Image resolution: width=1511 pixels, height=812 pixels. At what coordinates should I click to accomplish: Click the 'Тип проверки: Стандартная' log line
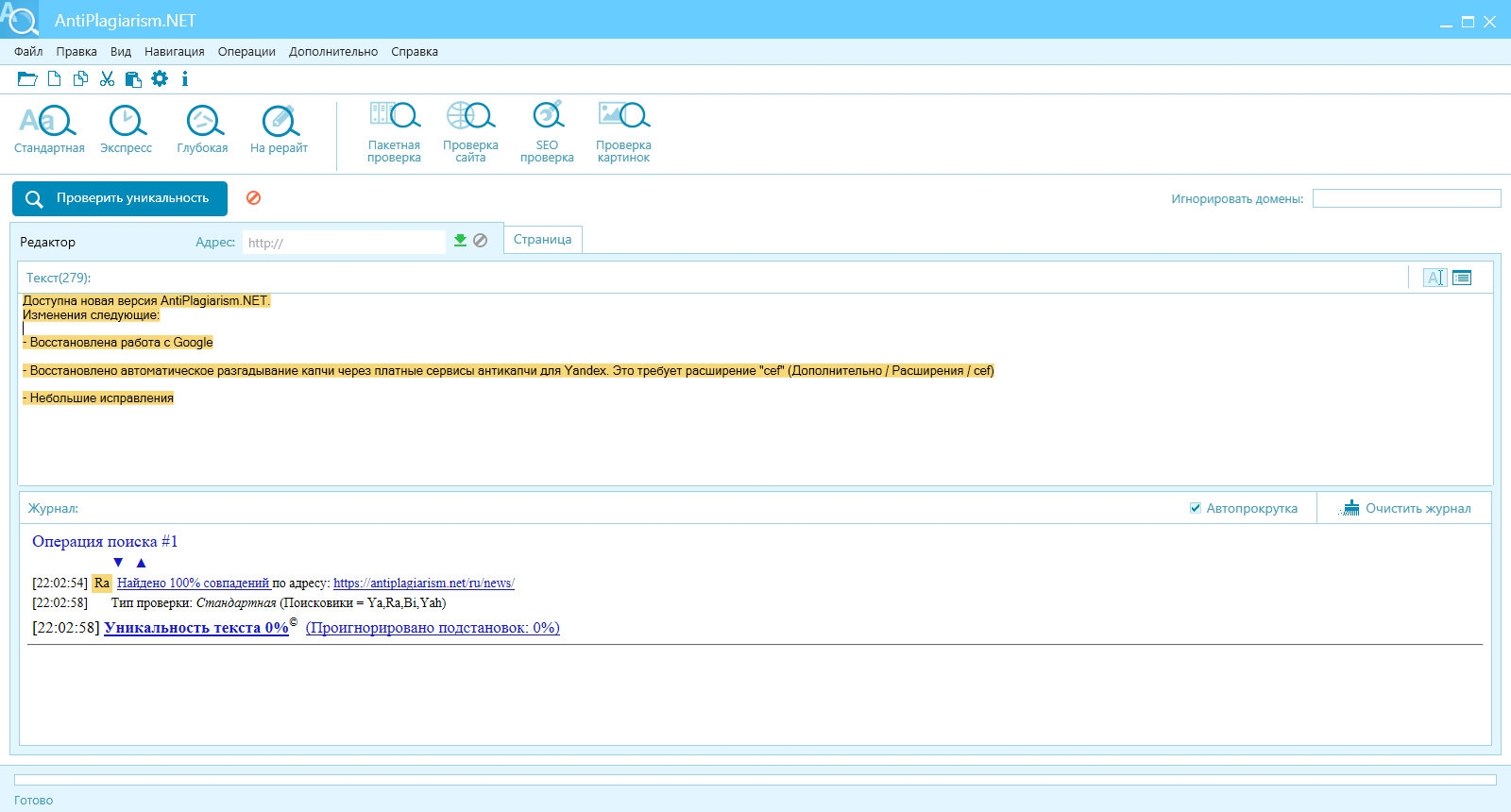tap(279, 603)
